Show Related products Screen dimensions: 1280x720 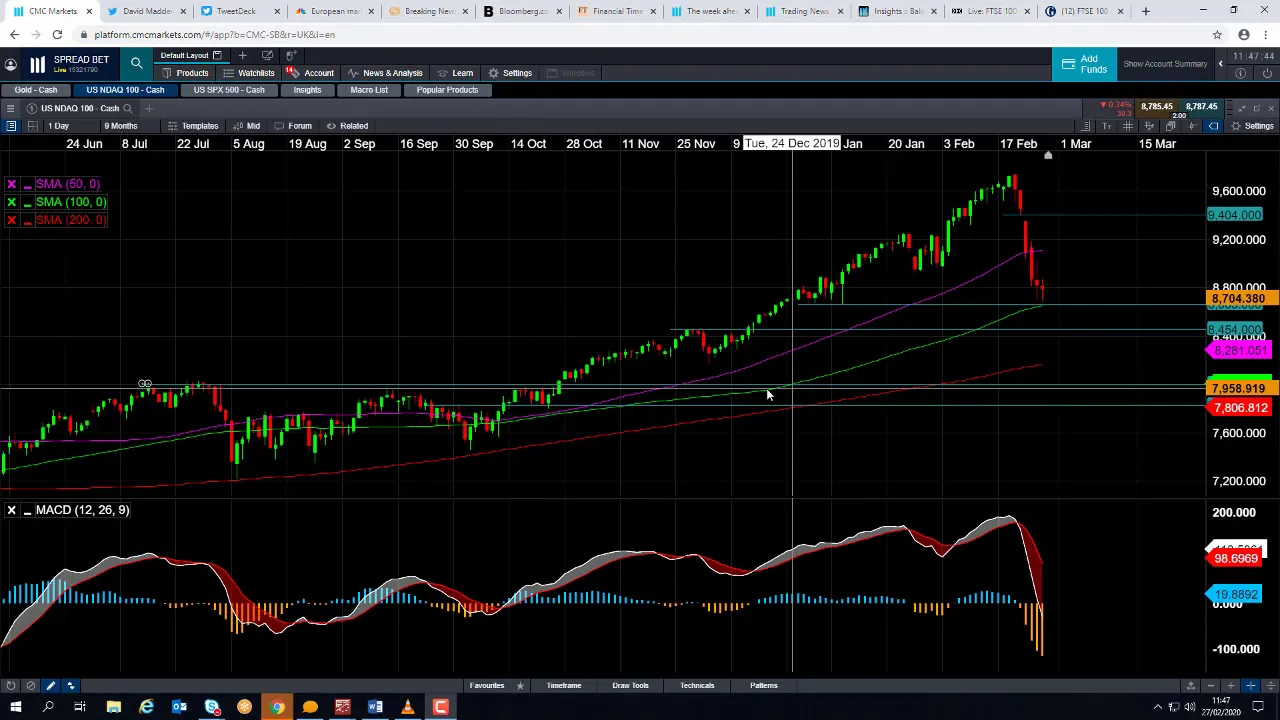pyautogui.click(x=347, y=126)
